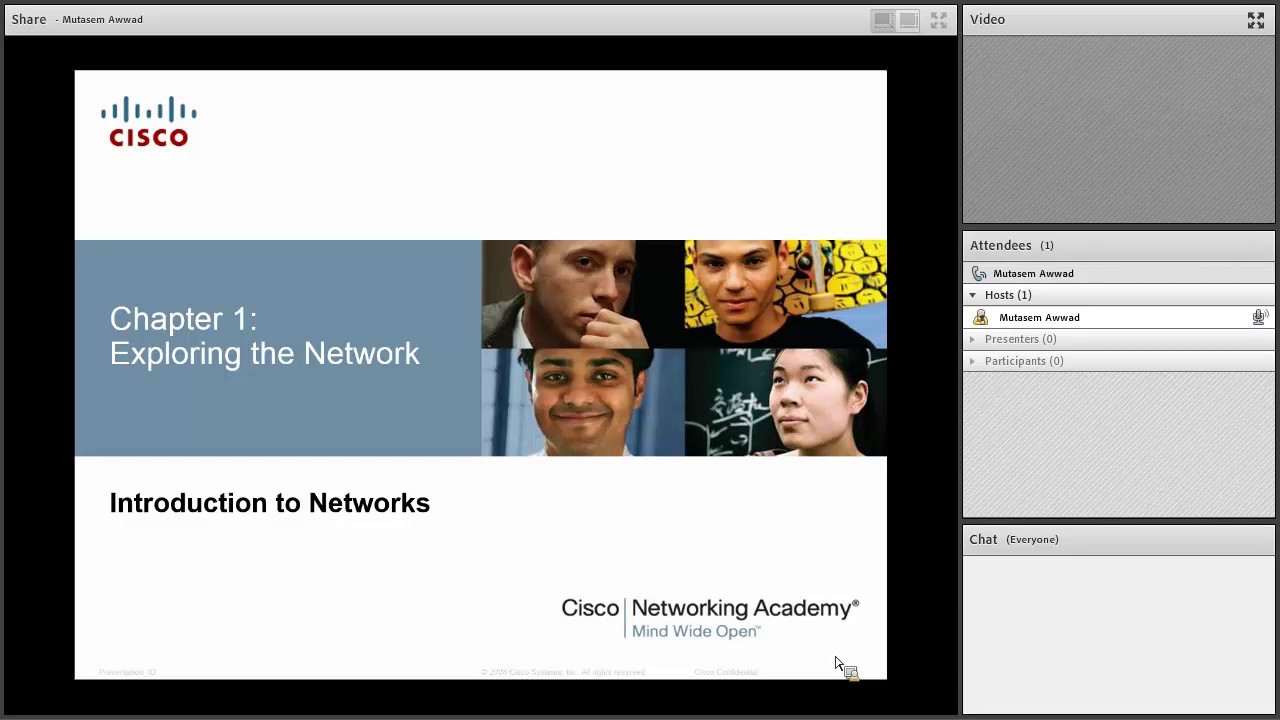Click the Cisco Networking Academy logo

click(x=710, y=618)
